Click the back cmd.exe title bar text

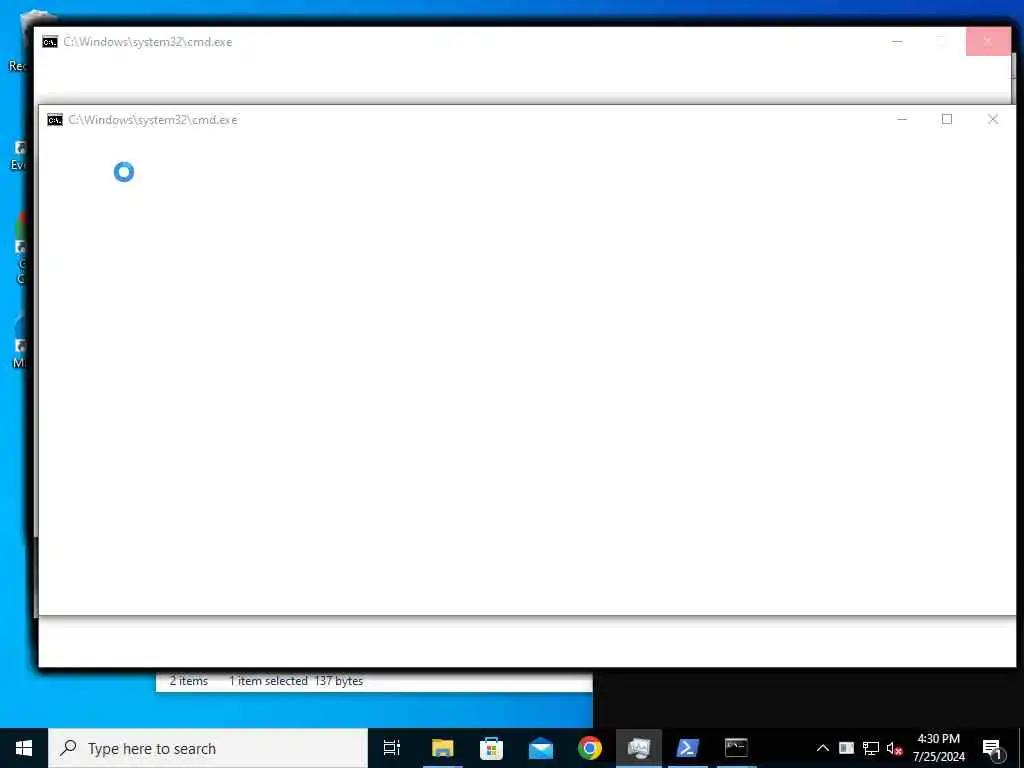[x=148, y=42]
